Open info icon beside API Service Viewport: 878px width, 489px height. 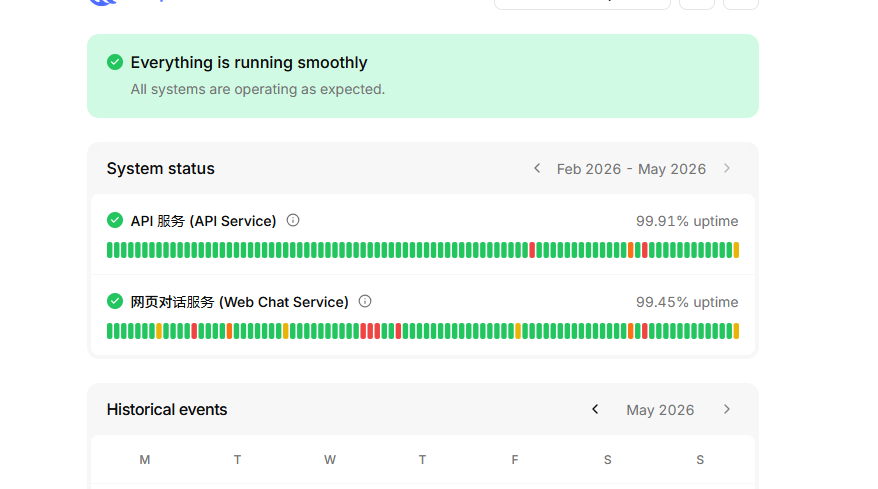coord(293,221)
